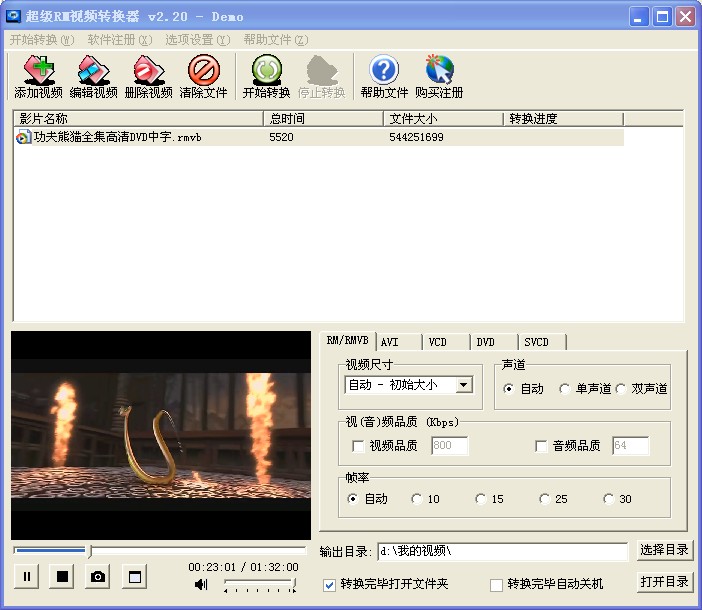Open the 帮助文件(Z) menu

pyautogui.click(x=276, y=40)
